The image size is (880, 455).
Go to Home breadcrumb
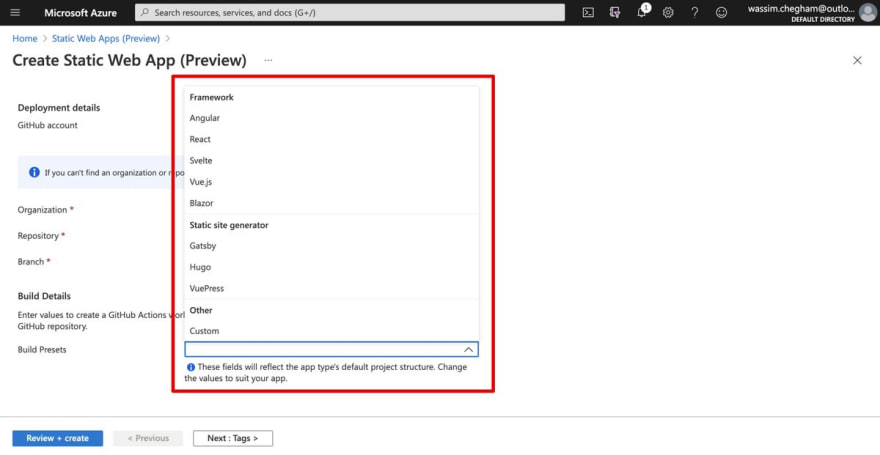click(x=25, y=39)
